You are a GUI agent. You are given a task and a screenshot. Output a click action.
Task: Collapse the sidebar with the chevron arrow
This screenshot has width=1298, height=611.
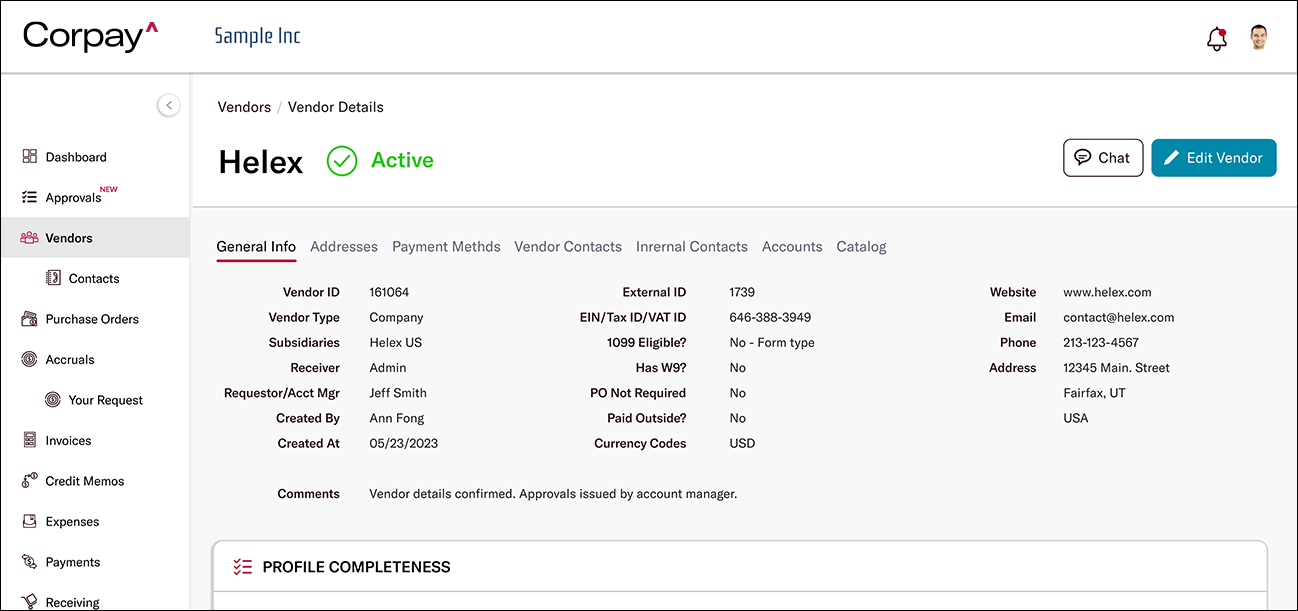[x=168, y=105]
